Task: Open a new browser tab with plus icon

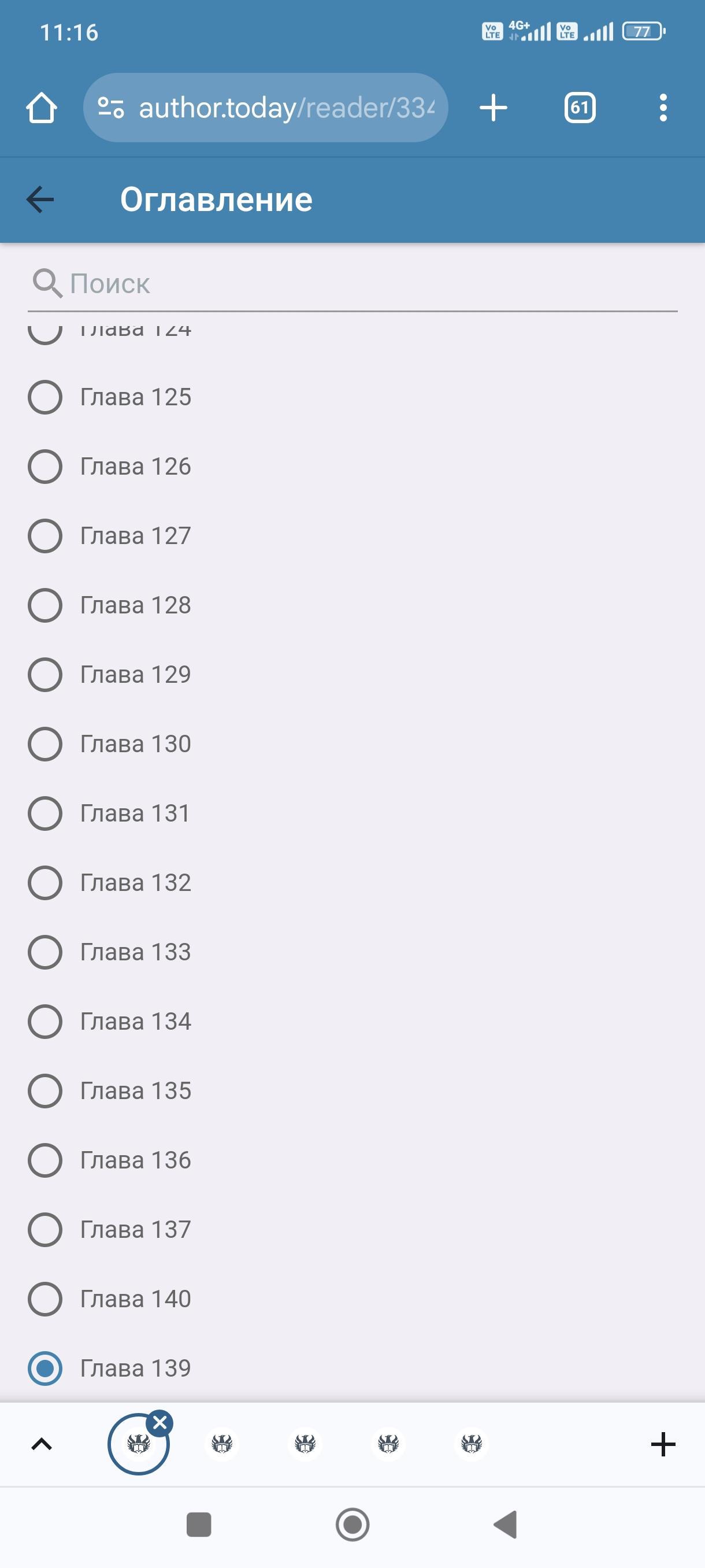Action: pos(493,108)
